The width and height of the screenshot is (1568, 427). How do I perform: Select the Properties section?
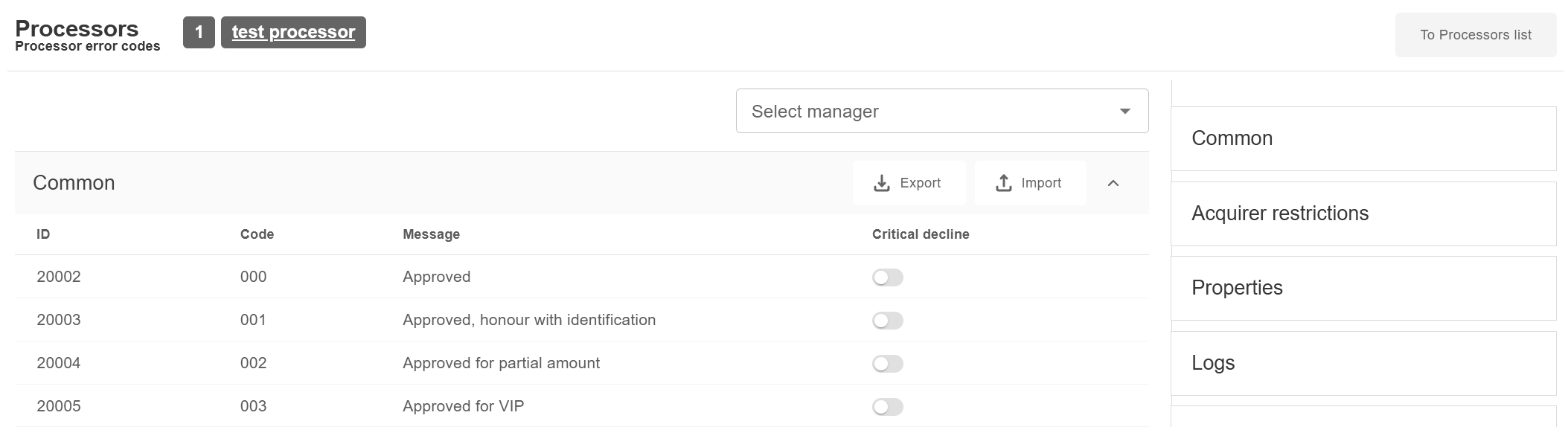pyautogui.click(x=1363, y=288)
